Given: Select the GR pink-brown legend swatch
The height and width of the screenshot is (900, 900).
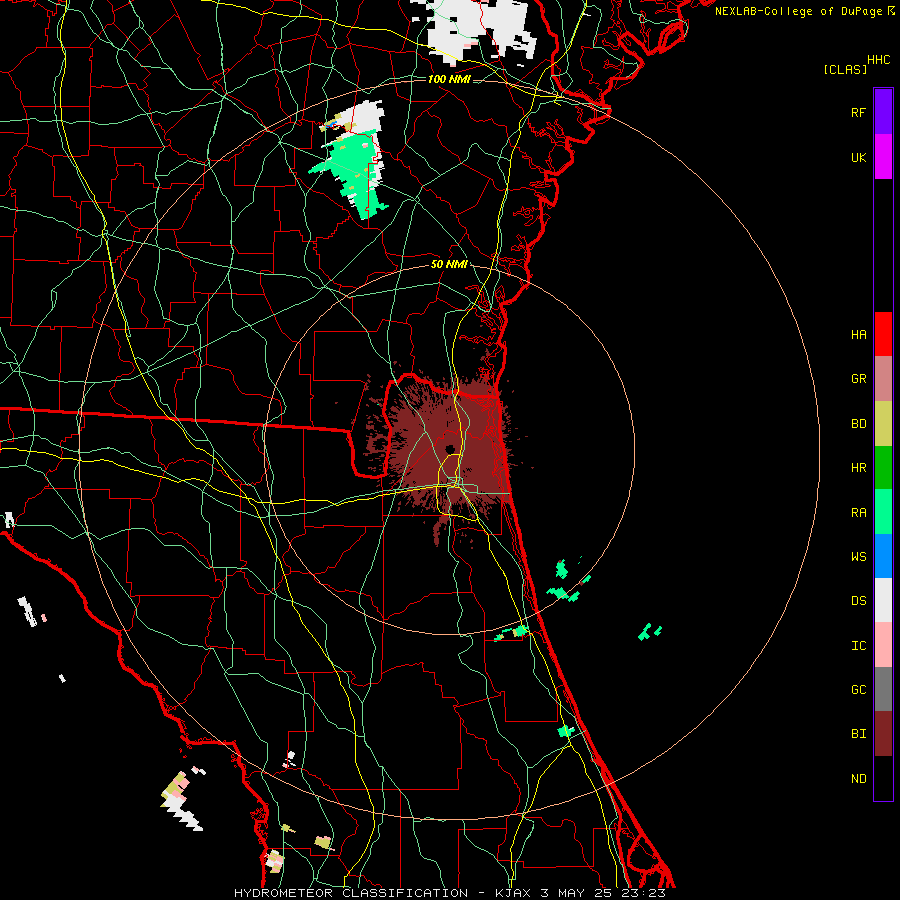Looking at the screenshot, I should tap(883, 379).
